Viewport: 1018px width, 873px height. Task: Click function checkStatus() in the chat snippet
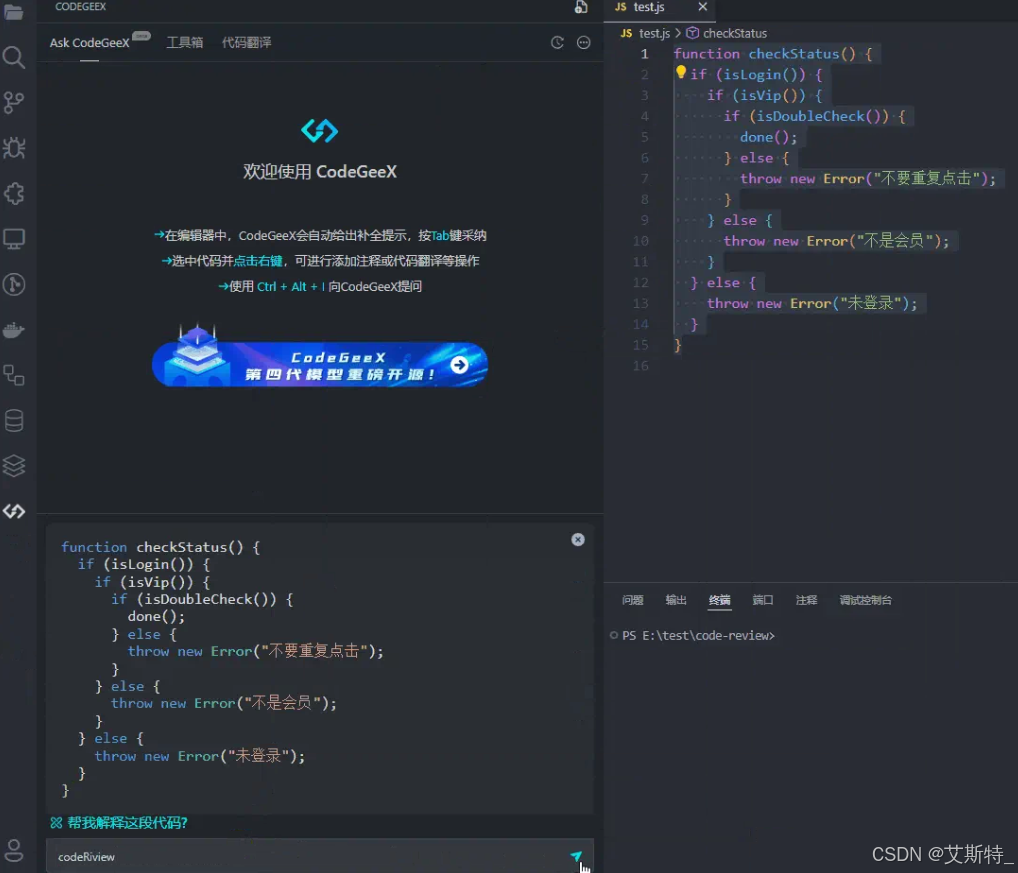[152, 547]
